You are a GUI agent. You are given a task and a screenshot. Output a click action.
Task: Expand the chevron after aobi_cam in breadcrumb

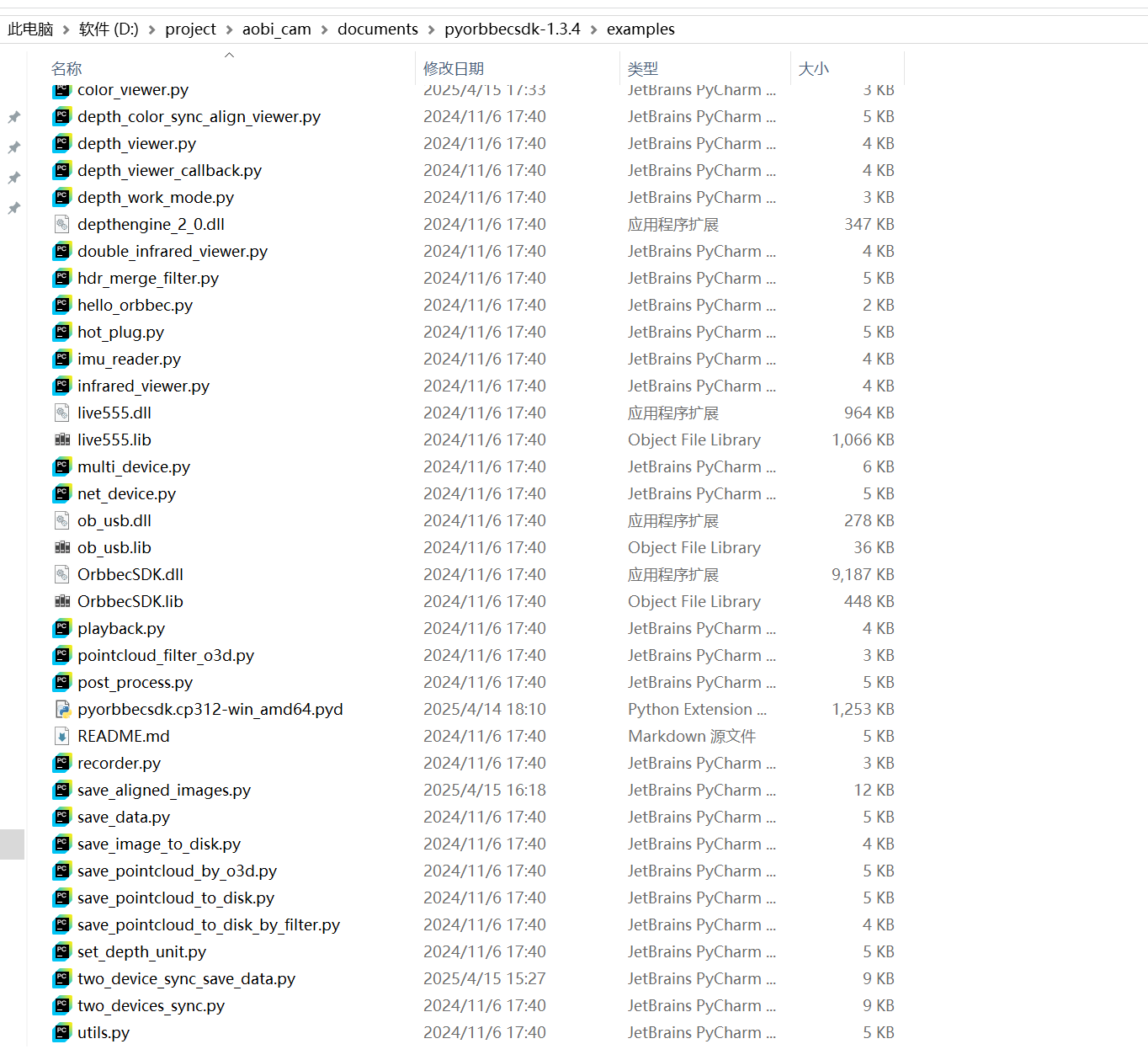[324, 29]
